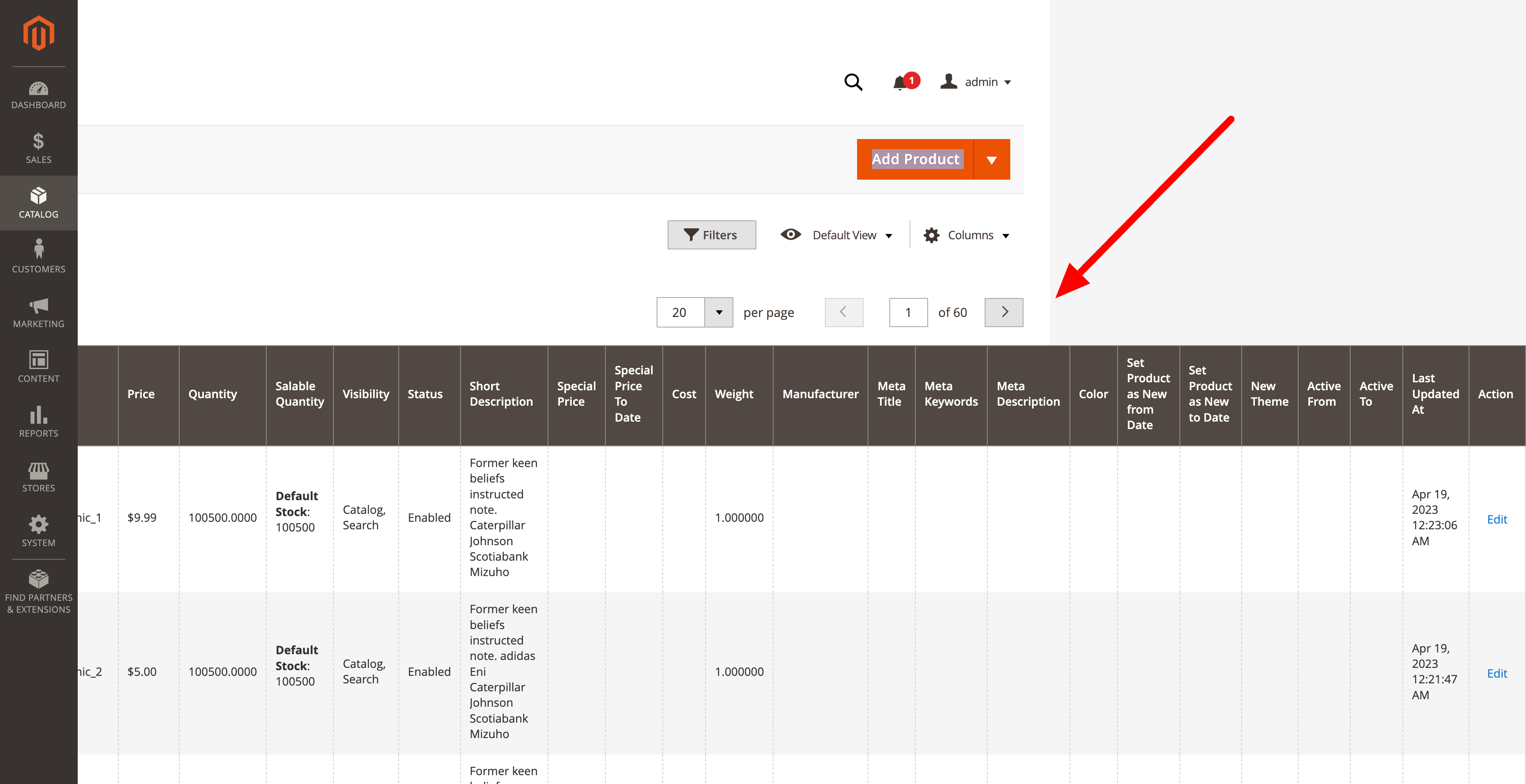The height and width of the screenshot is (784, 1526).
Task: Open the Catalog sidebar menu
Action: tap(38, 203)
